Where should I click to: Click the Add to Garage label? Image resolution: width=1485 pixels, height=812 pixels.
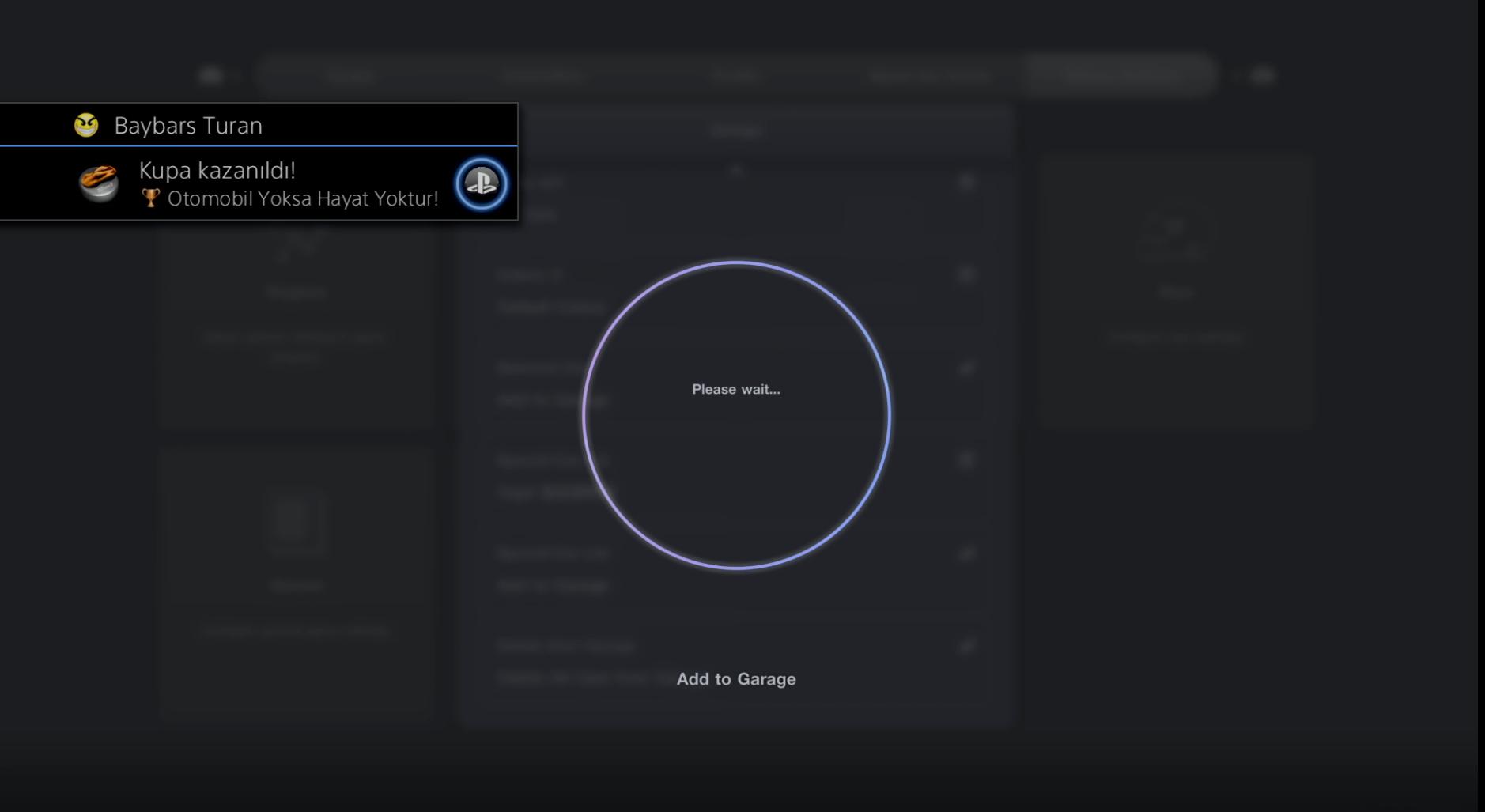(735, 679)
